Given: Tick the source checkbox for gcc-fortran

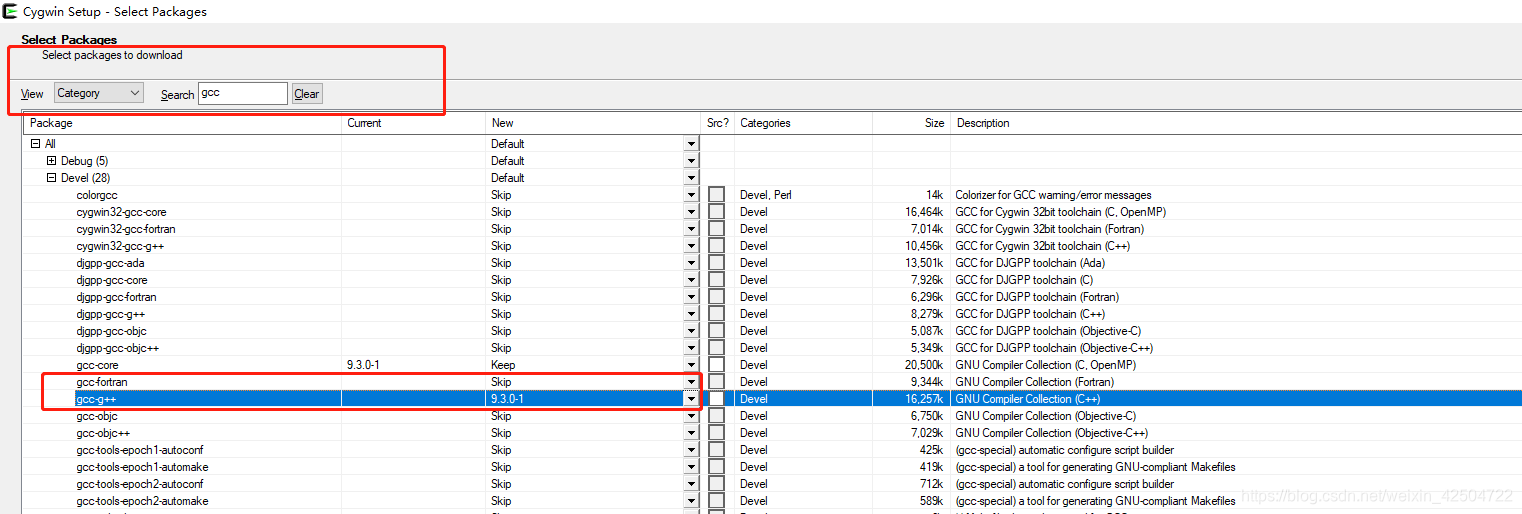Looking at the screenshot, I should (716, 382).
